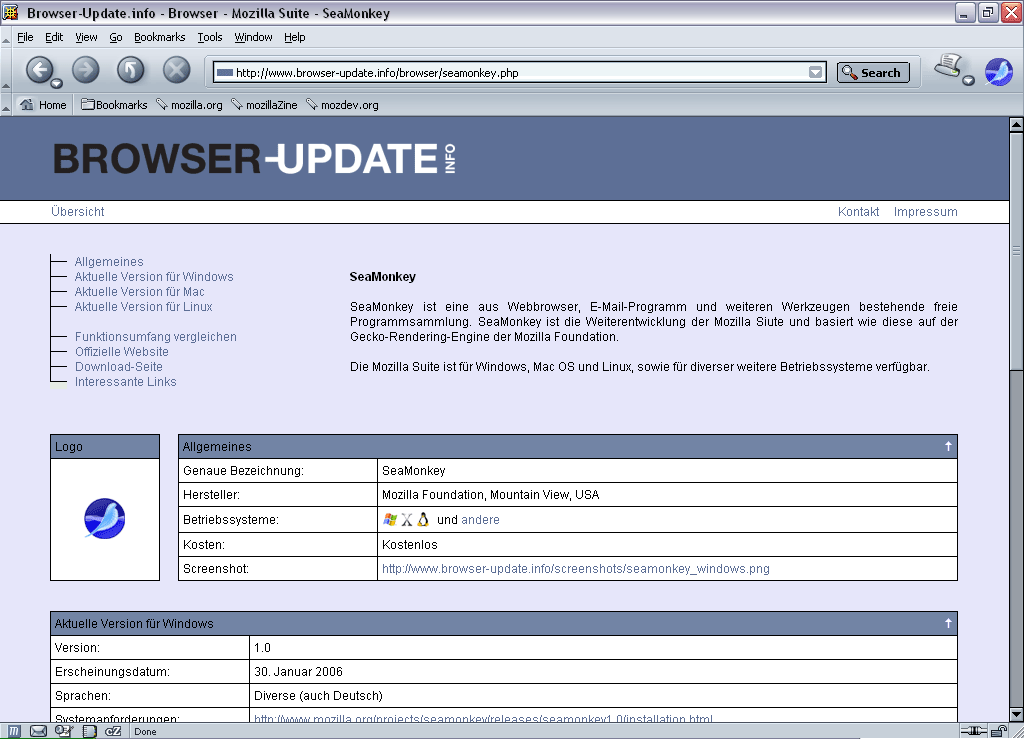Open the Impressum link
Image resolution: width=1024 pixels, height=739 pixels.
pos(925,212)
